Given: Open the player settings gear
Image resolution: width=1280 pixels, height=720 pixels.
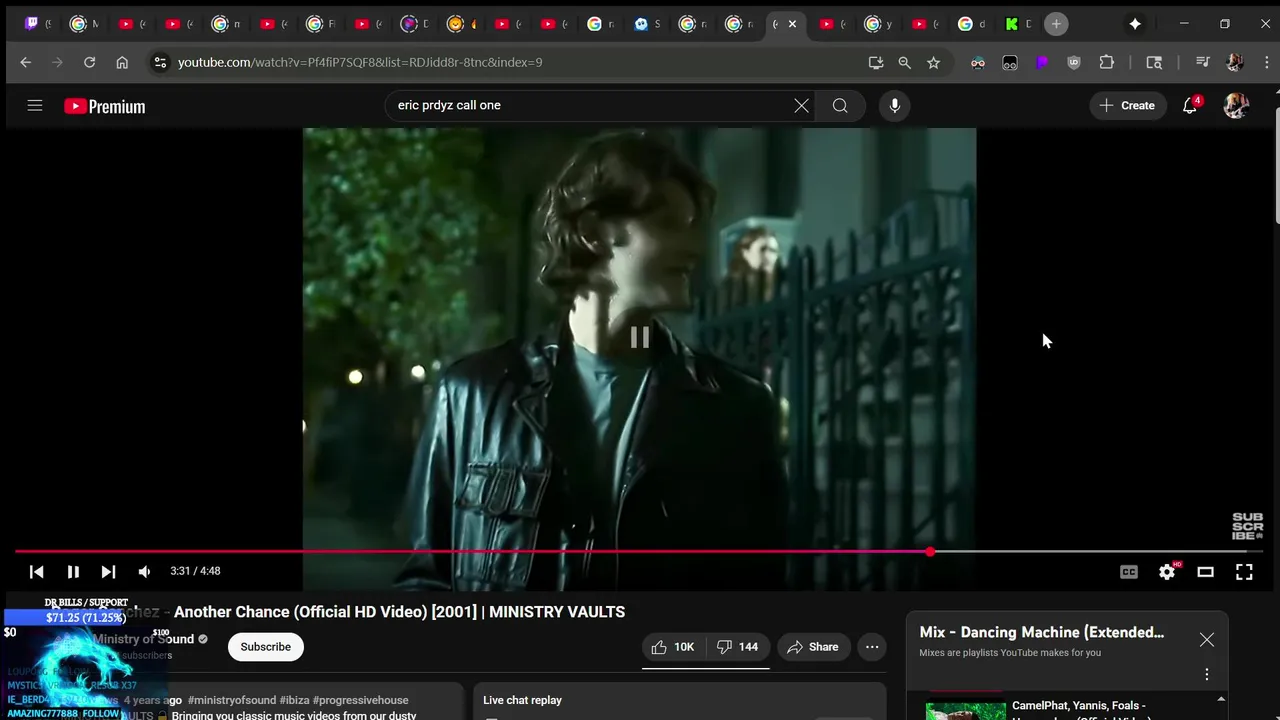Looking at the screenshot, I should [x=1167, y=571].
